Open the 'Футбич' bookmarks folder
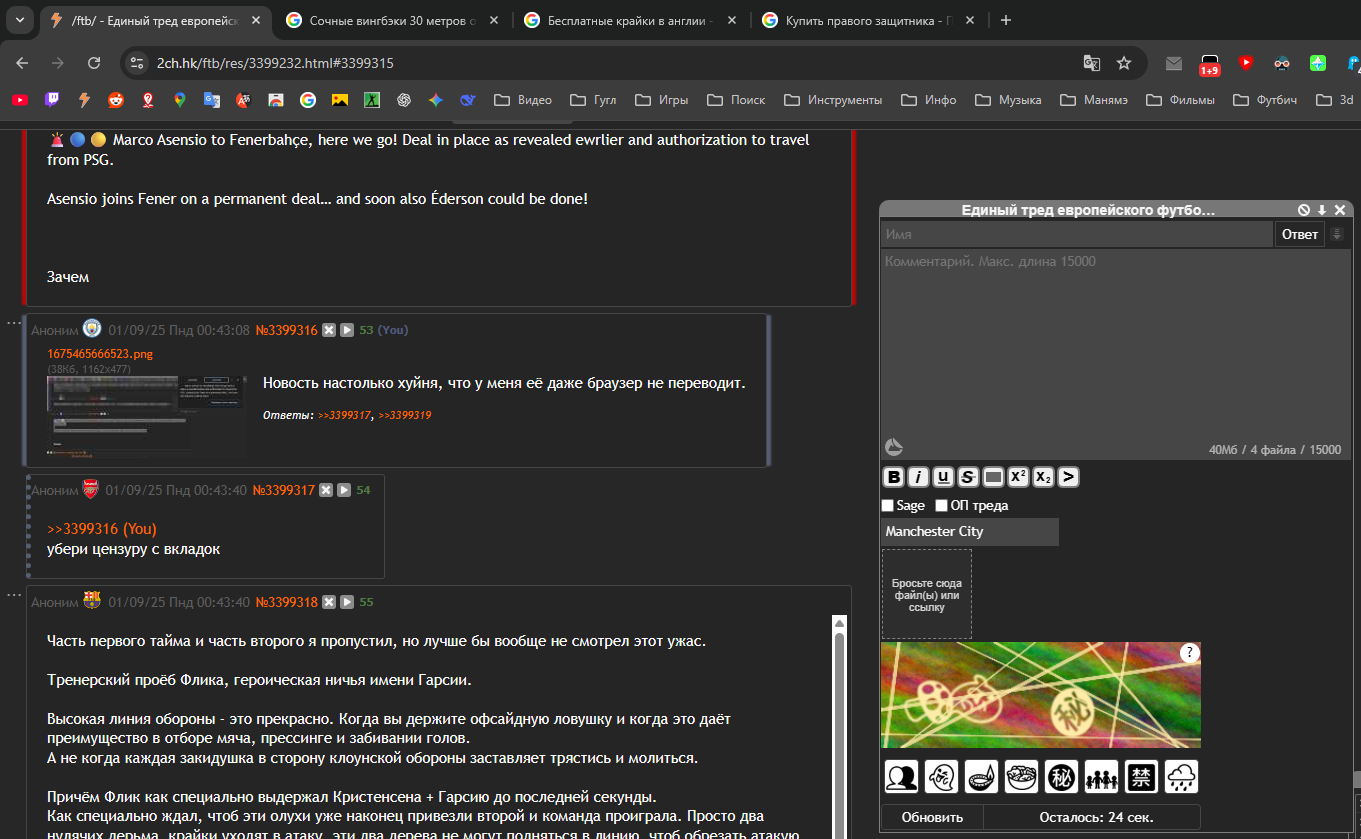This screenshot has height=839, width=1361. click(1265, 100)
